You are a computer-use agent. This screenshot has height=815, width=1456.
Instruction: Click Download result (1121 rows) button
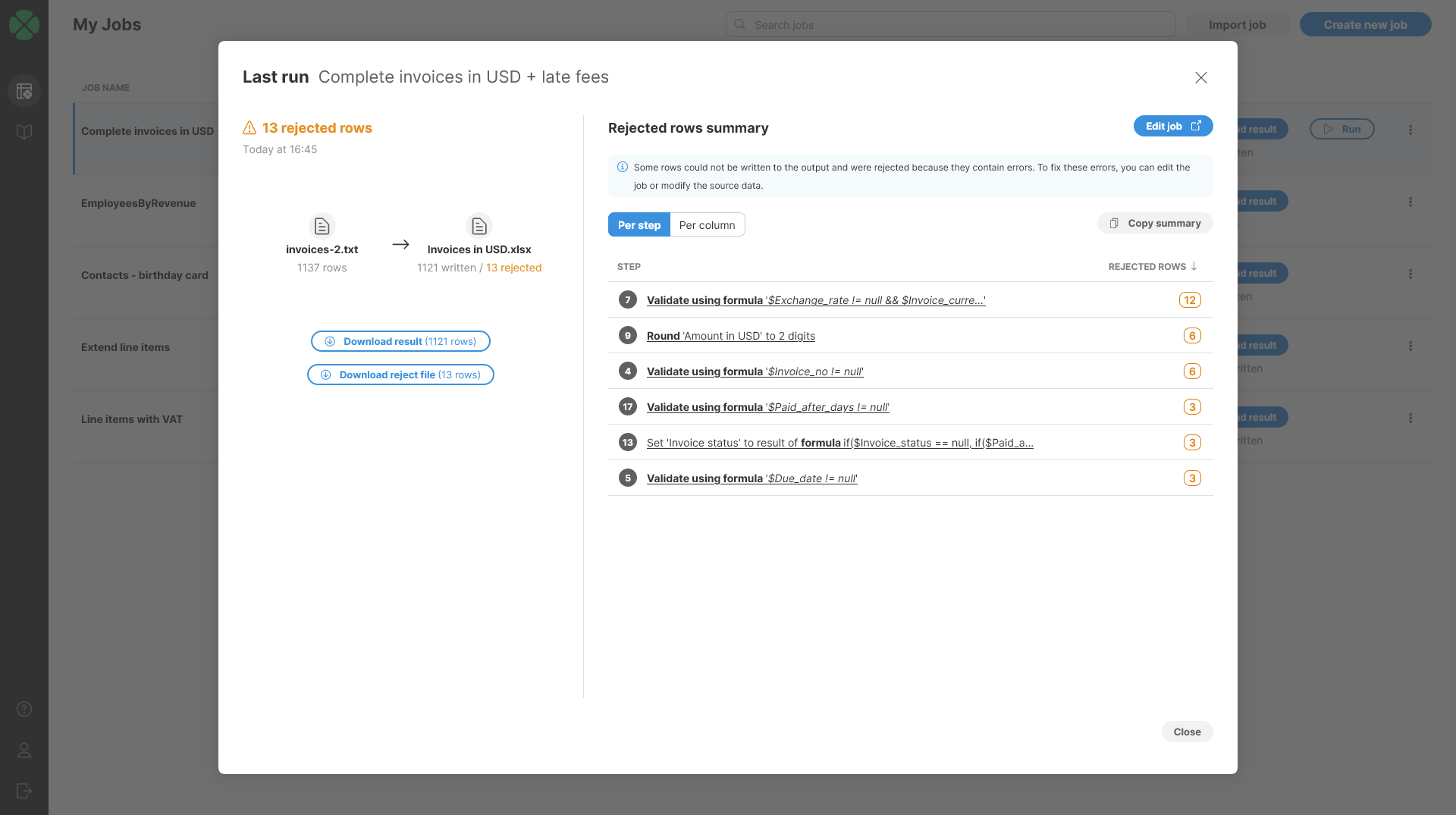coord(400,341)
